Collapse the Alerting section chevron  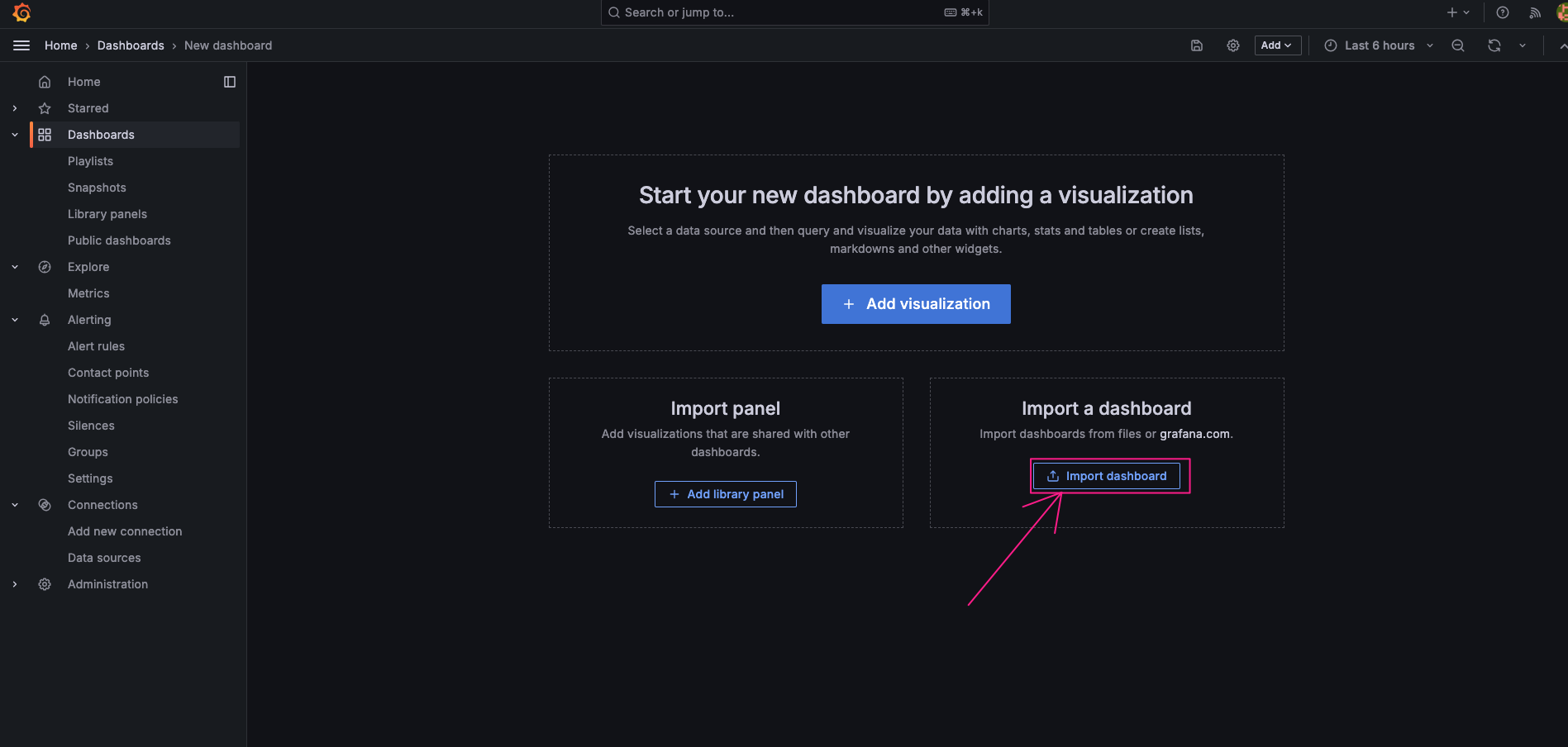tap(15, 320)
